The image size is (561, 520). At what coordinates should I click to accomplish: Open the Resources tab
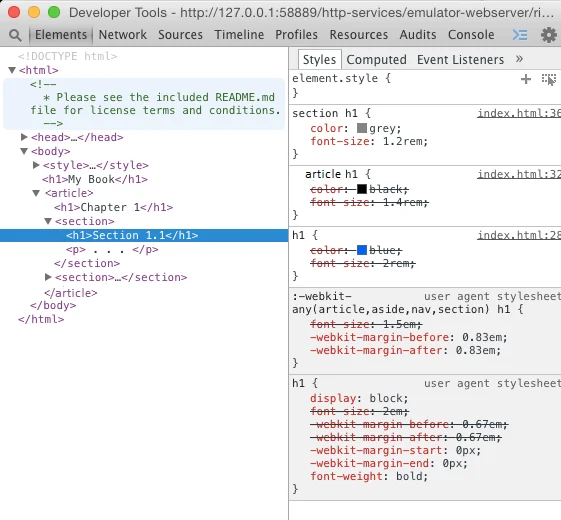[x=358, y=35]
